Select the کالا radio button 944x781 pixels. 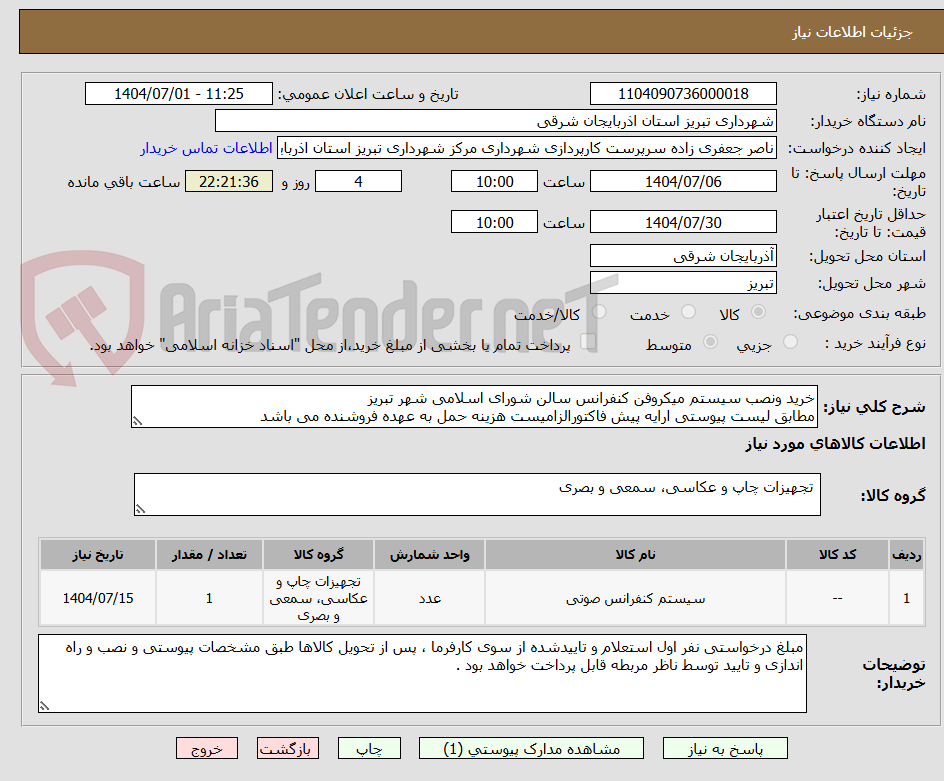(758, 311)
